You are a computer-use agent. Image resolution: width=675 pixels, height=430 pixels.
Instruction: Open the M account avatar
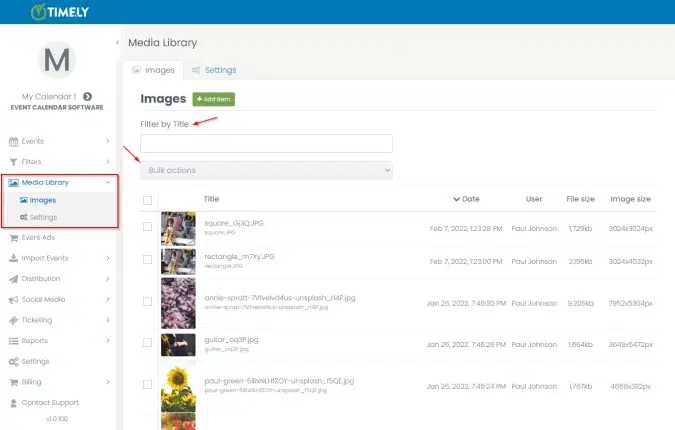[x=57, y=60]
